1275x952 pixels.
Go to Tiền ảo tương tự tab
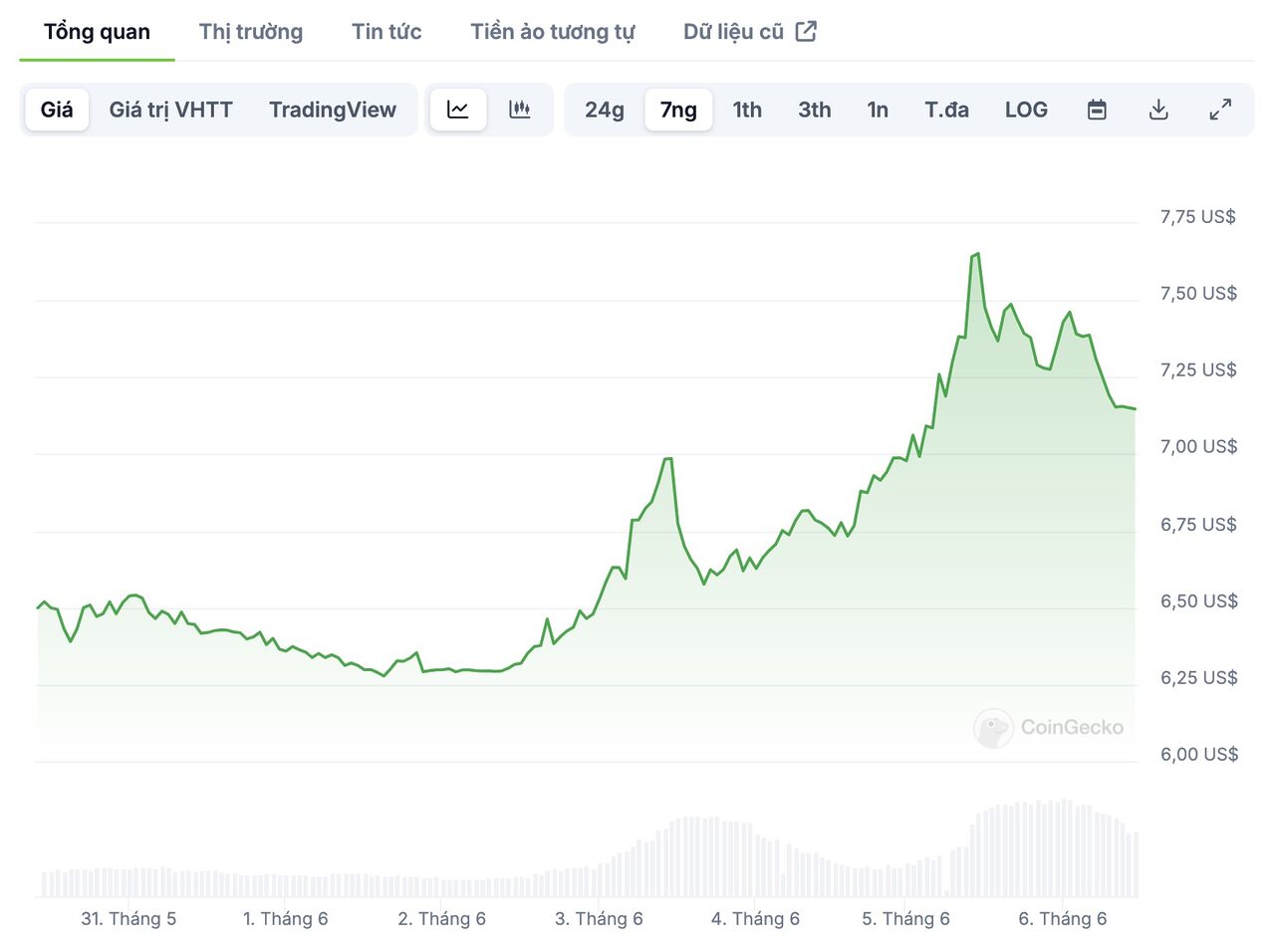553,32
